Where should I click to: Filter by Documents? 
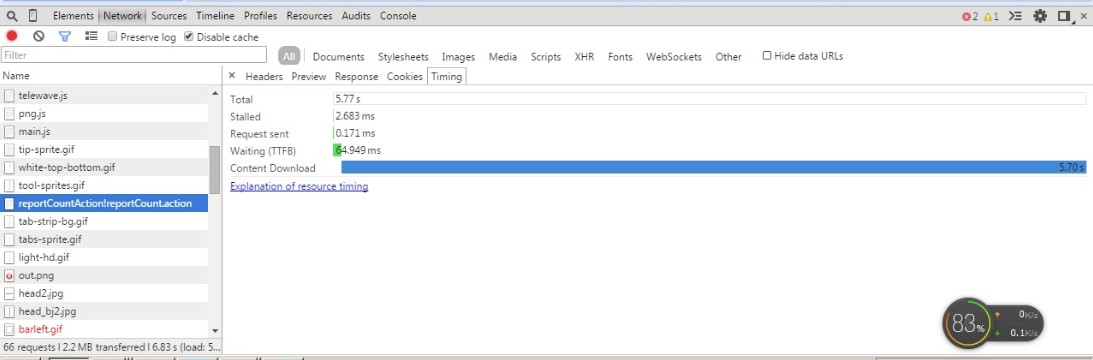(x=339, y=57)
